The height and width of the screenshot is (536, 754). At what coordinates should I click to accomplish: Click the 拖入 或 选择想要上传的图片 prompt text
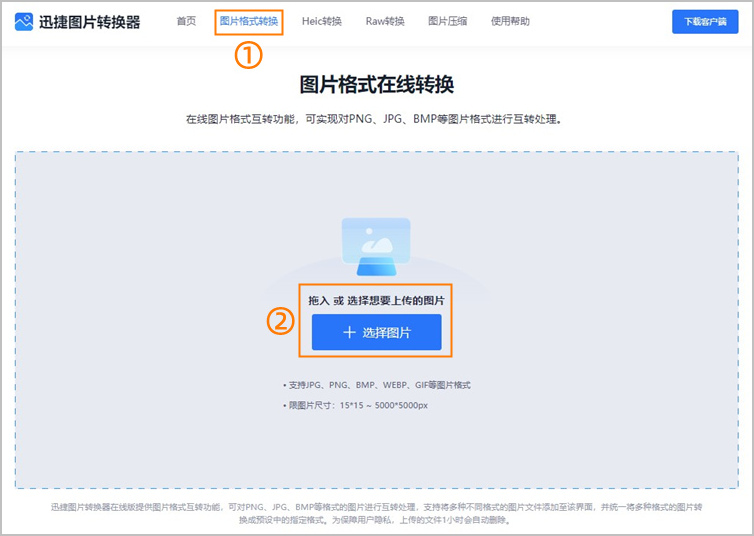click(x=377, y=301)
